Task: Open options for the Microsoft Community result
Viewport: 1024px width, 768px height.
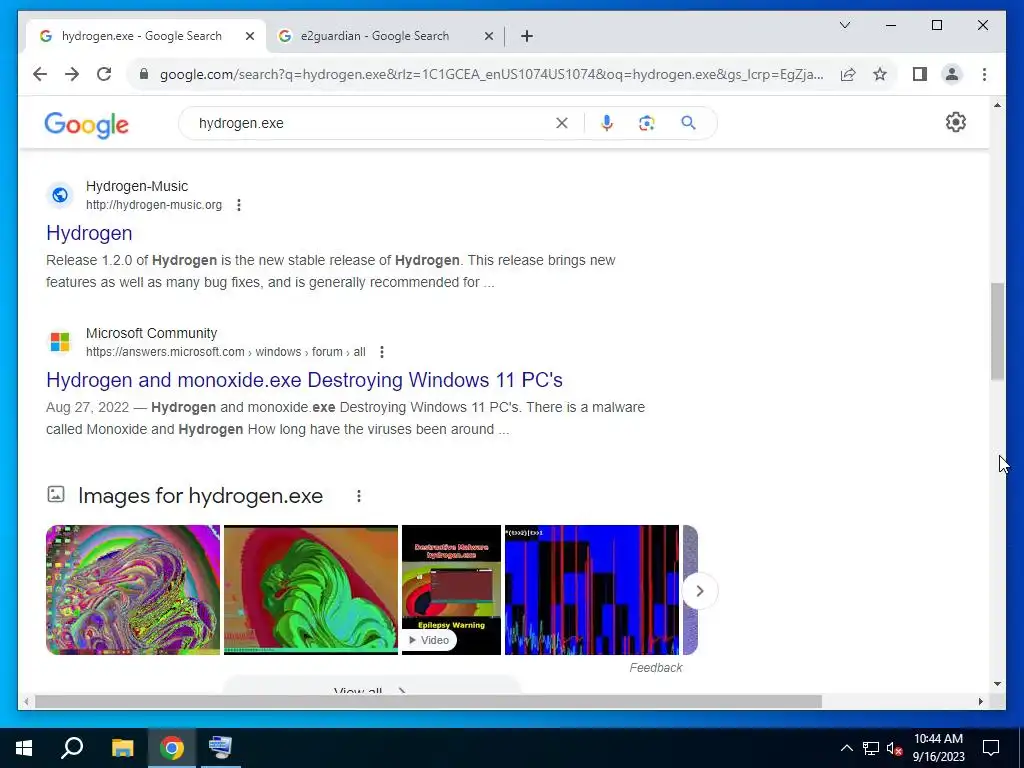Action: tap(382, 352)
